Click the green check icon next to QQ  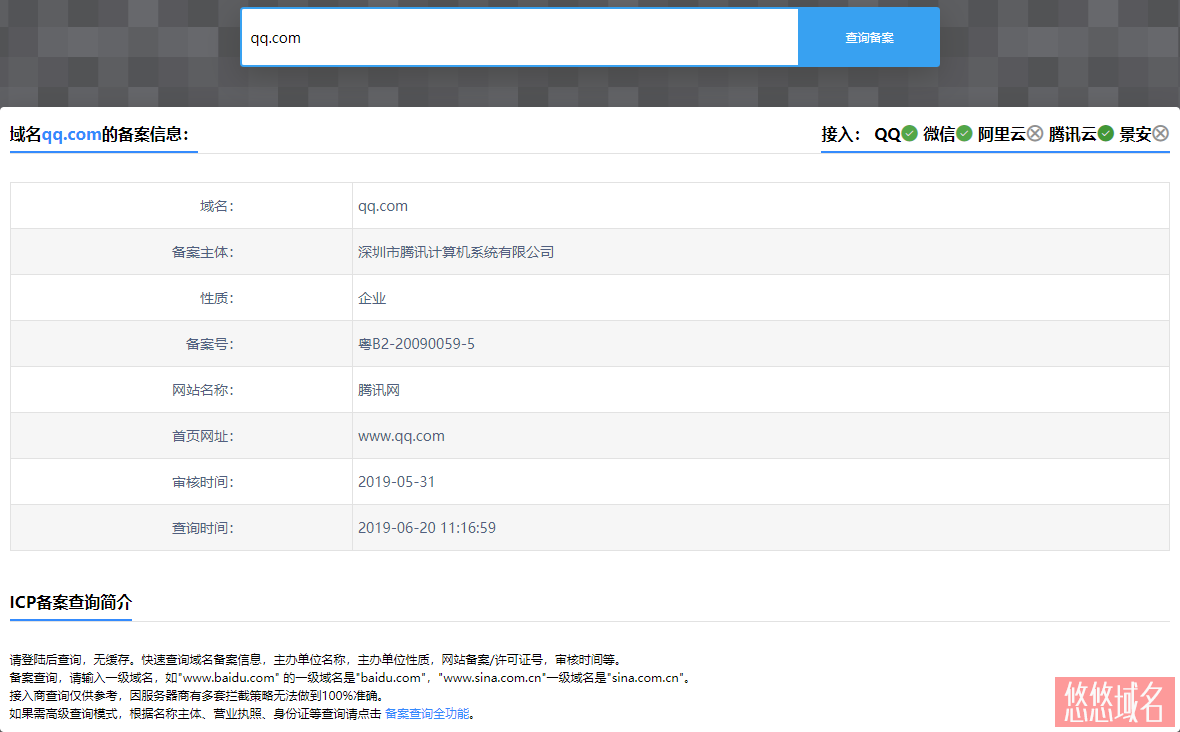click(x=910, y=134)
